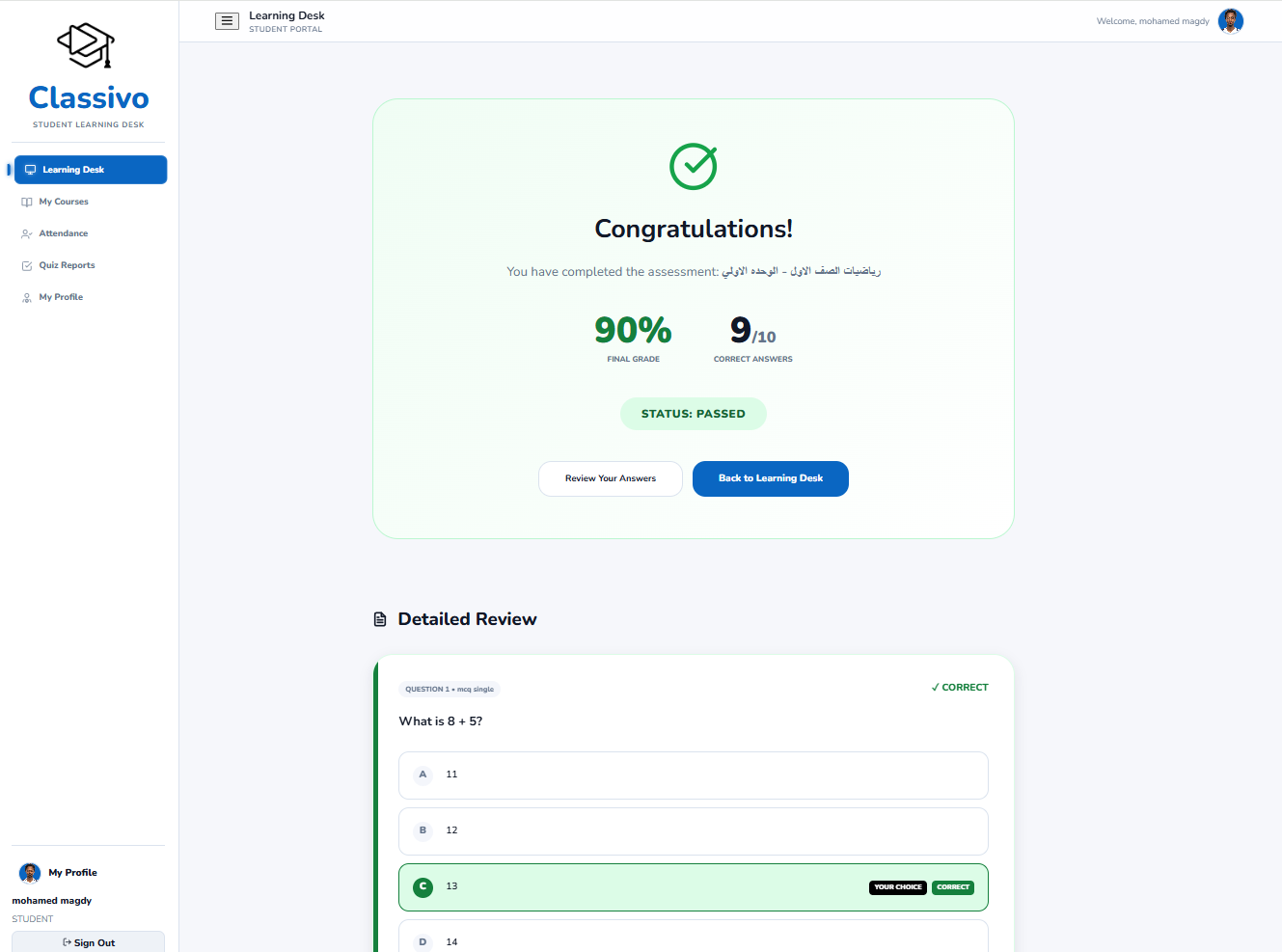Viewport: 1282px width, 952px height.
Task: Click the Attendance person icon
Action: click(x=27, y=233)
